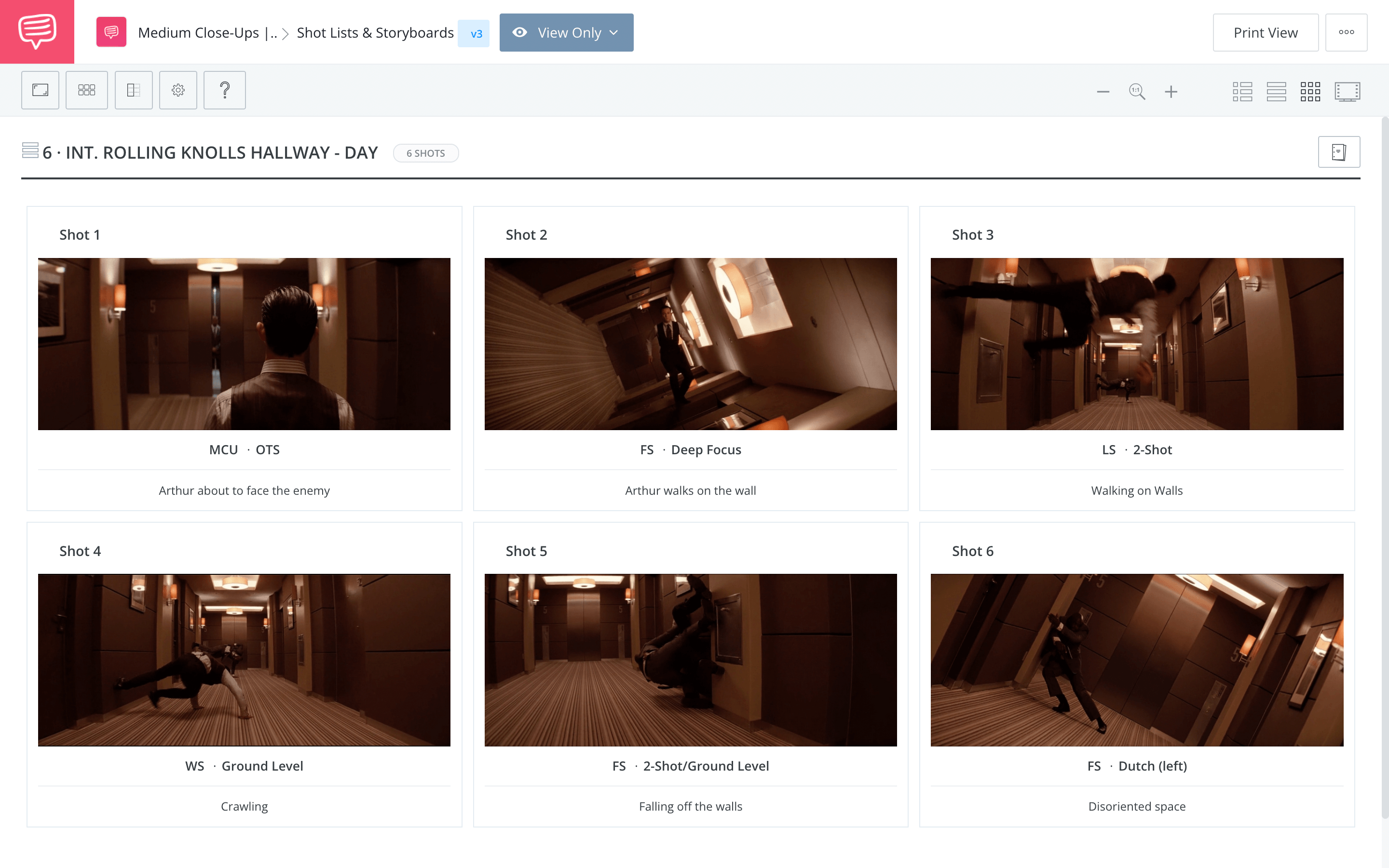
Task: Click the Shot 3 title
Action: [973, 235]
